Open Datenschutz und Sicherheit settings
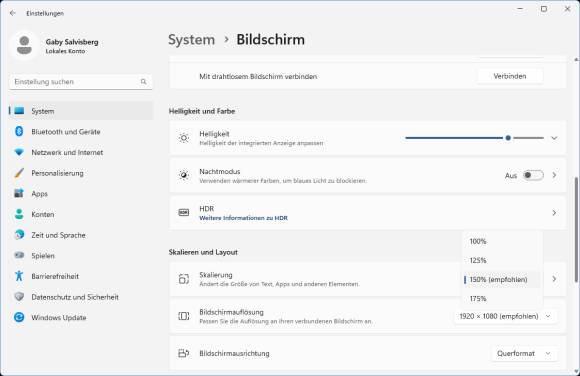Image resolution: width=580 pixels, height=376 pixels. click(81, 297)
